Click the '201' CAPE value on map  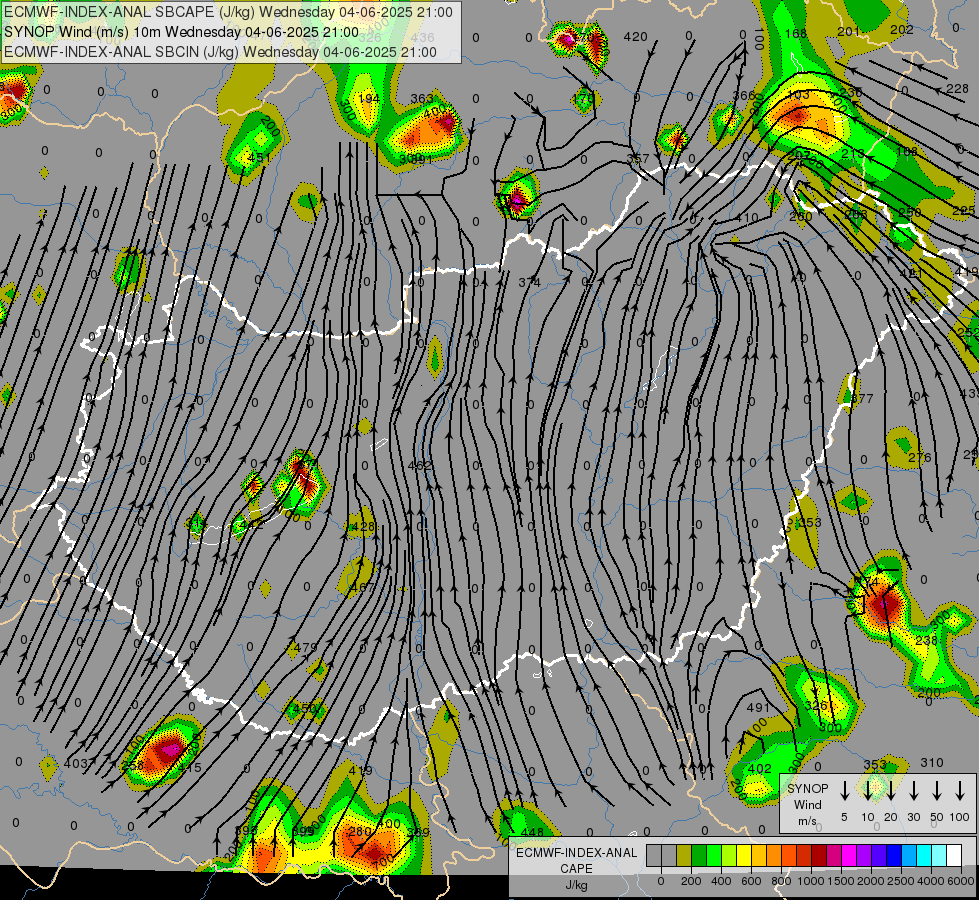849,32
